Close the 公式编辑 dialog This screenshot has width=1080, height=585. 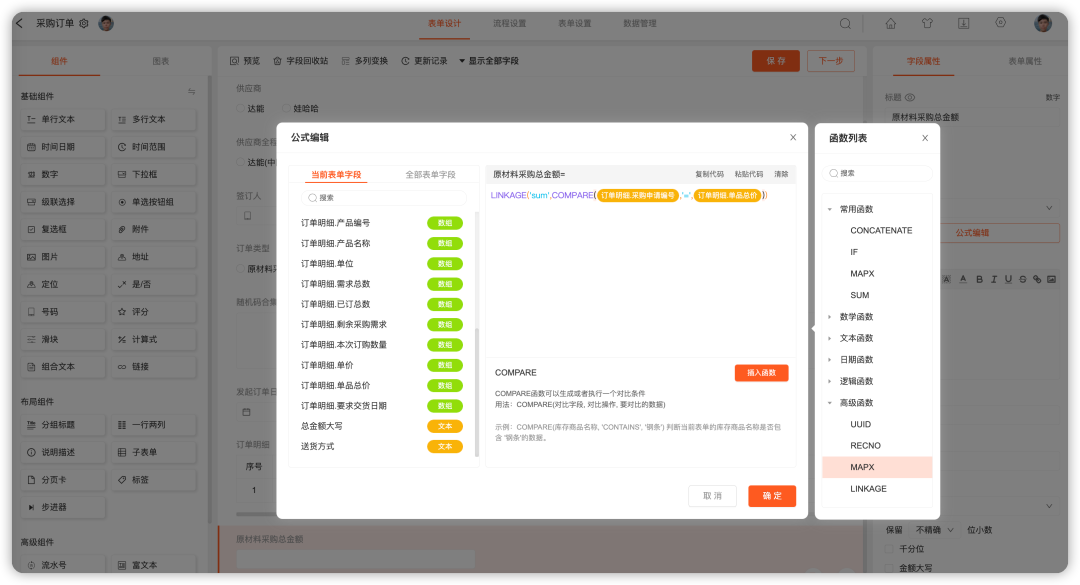click(793, 138)
